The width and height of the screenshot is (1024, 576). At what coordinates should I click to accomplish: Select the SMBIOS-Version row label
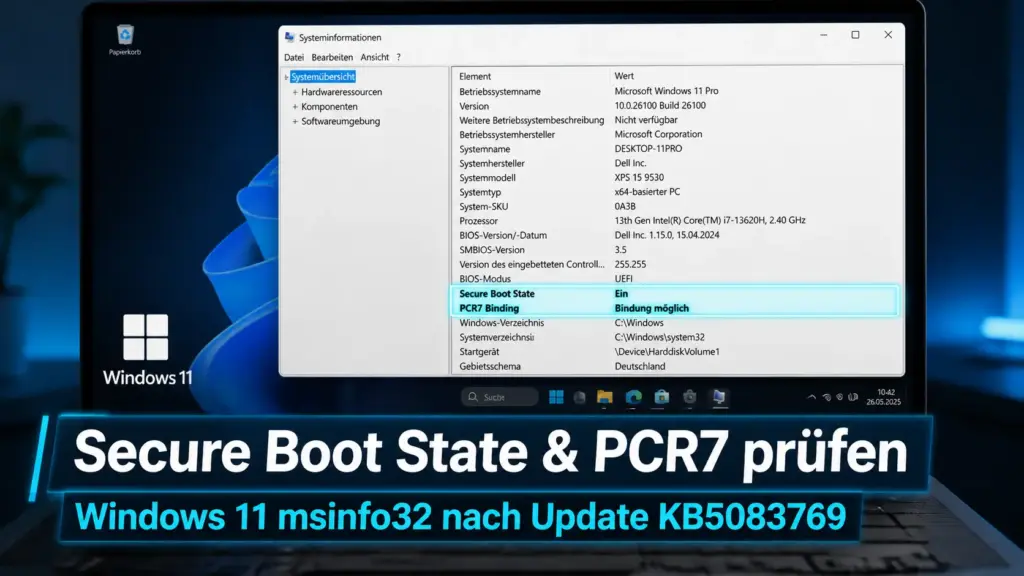pyautogui.click(x=492, y=249)
